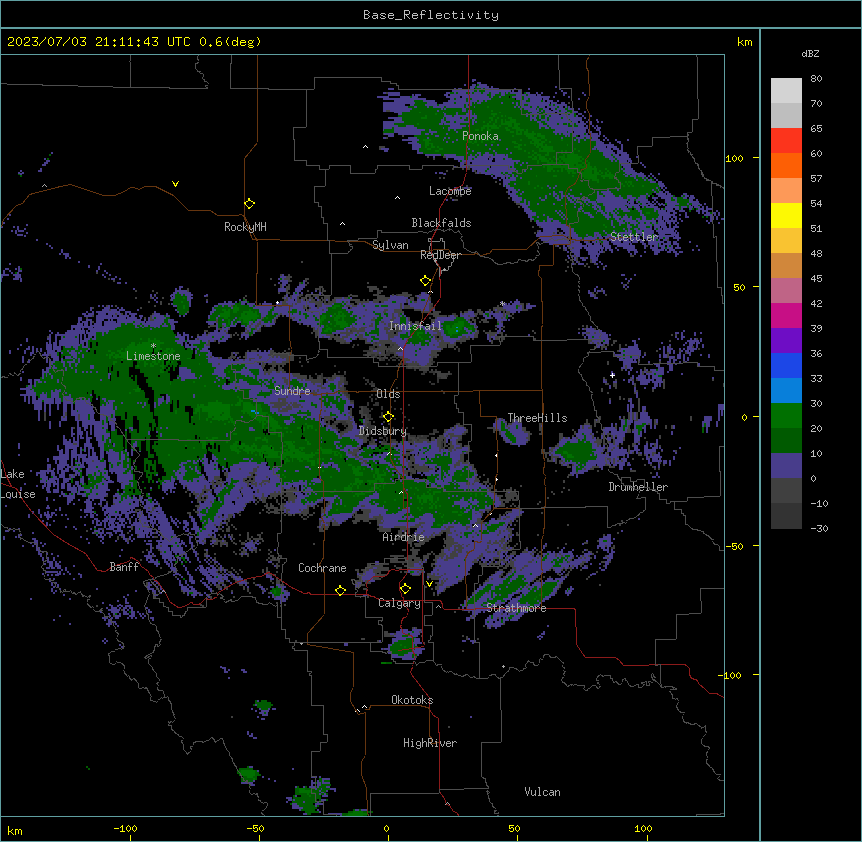Click the Innisfail city label
Viewport: 862px width, 842px height.
(x=415, y=326)
